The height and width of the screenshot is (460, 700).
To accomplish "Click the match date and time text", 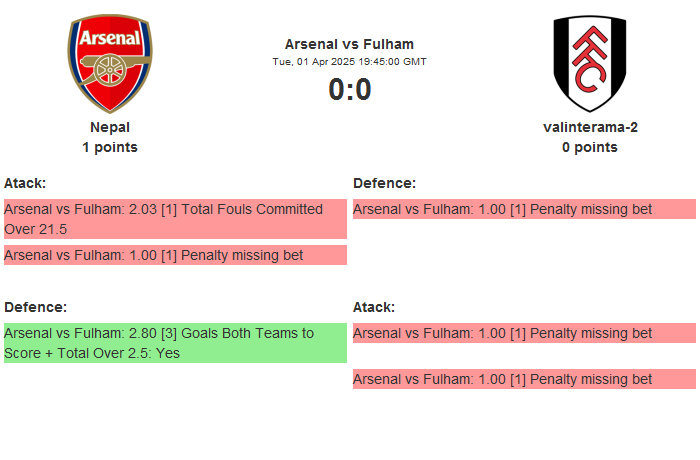I will pos(349,61).
